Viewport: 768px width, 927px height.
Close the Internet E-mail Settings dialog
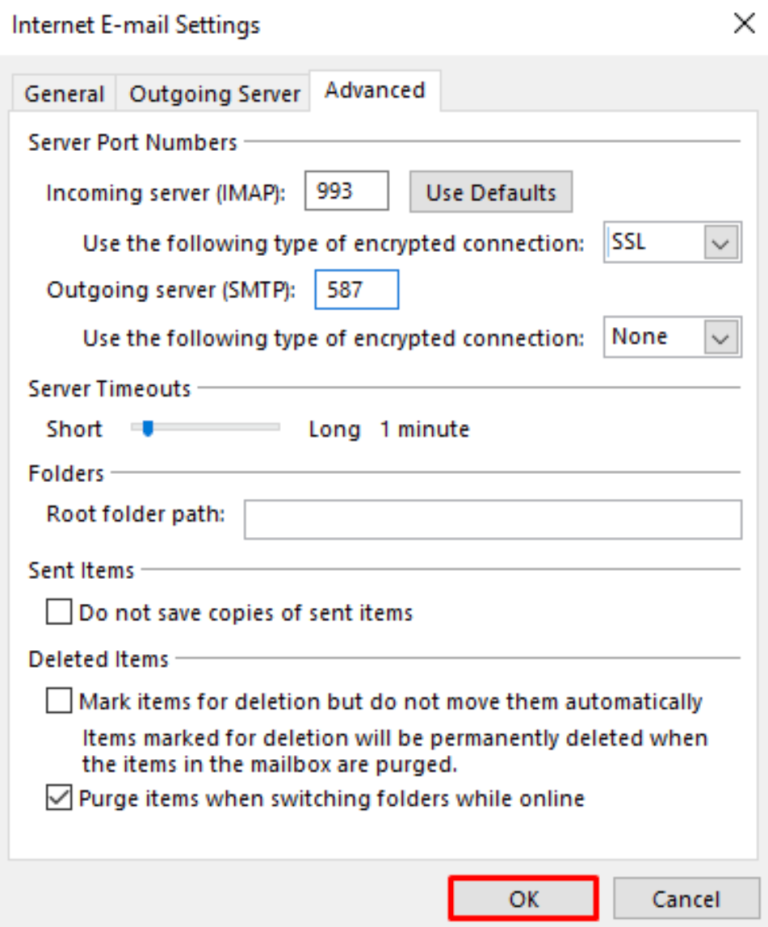coord(744,24)
